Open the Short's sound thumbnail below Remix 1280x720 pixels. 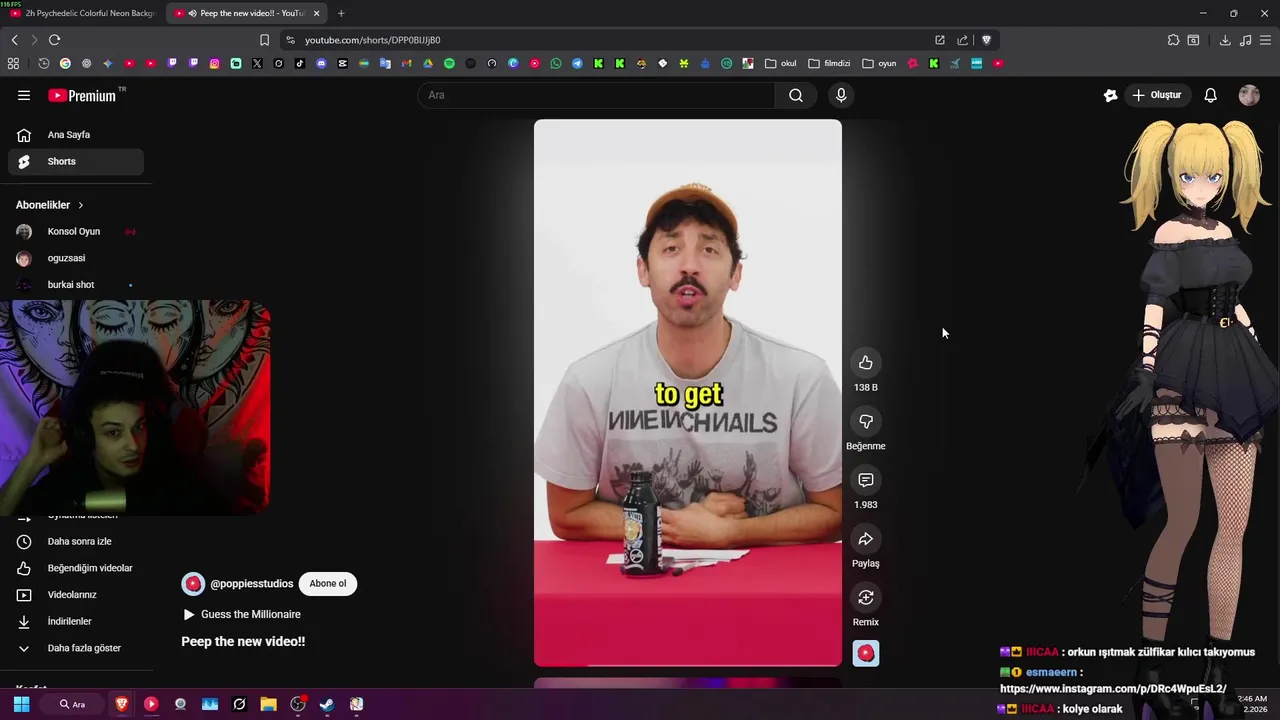866,653
